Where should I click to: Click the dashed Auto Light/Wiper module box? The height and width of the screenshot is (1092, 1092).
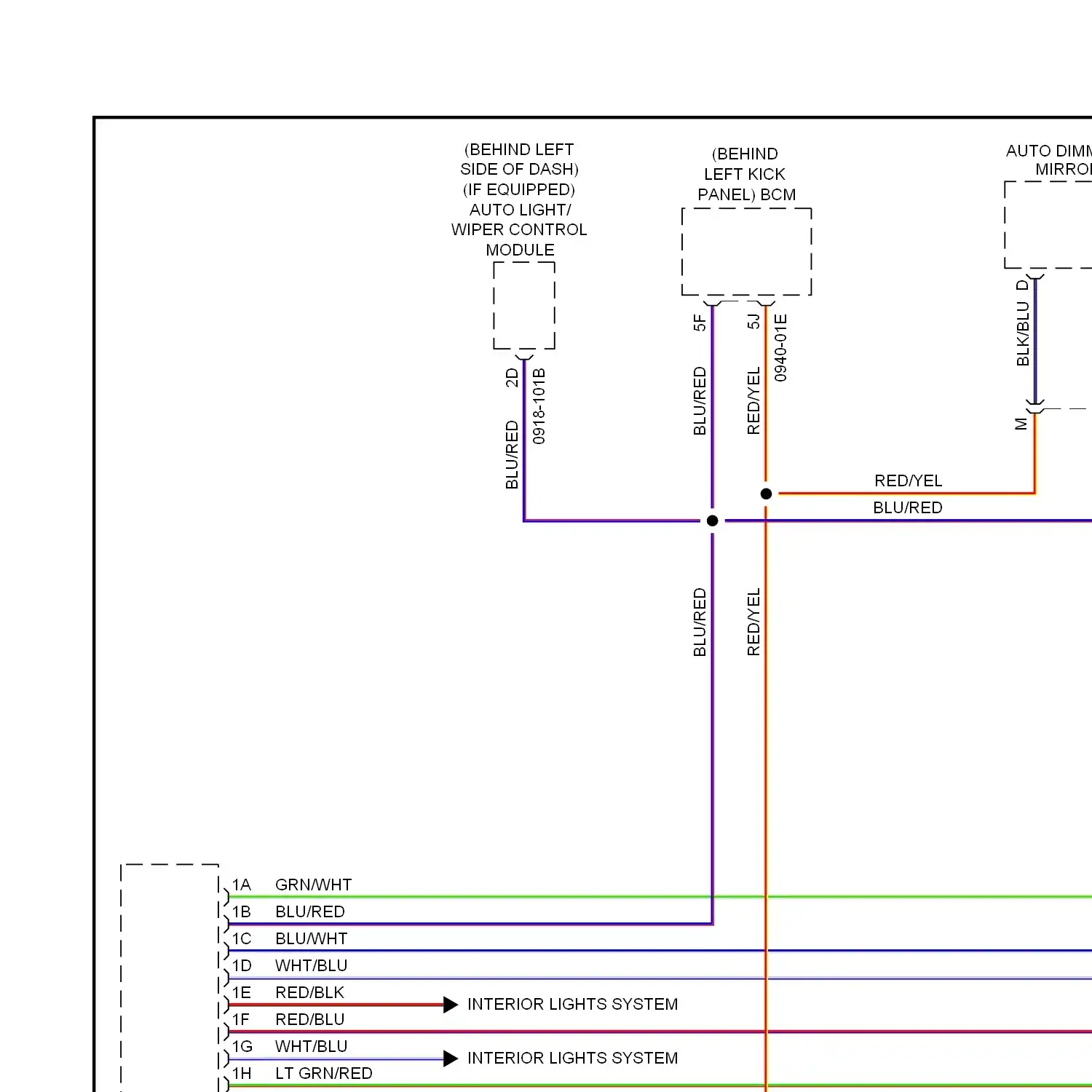point(524,306)
